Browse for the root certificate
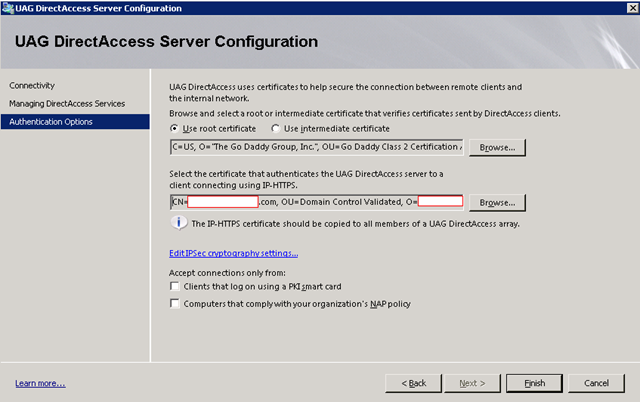Screen dimensions: 640x402 tap(497, 149)
